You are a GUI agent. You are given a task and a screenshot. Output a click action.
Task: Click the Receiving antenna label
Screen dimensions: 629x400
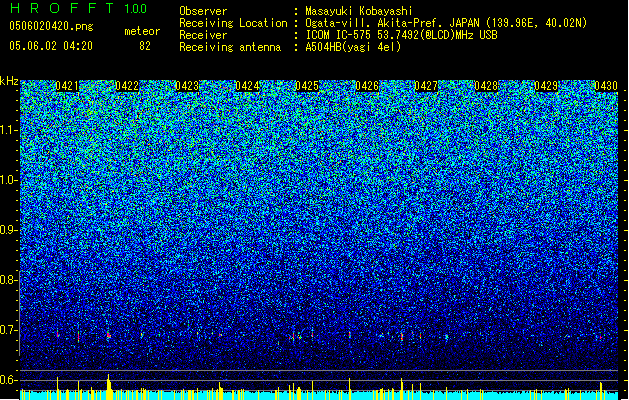(230, 47)
